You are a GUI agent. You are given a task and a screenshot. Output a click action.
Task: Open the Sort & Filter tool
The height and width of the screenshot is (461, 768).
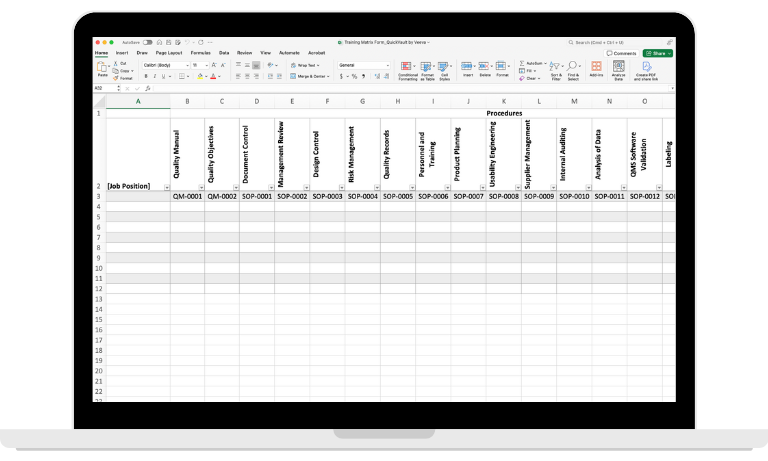pos(556,68)
